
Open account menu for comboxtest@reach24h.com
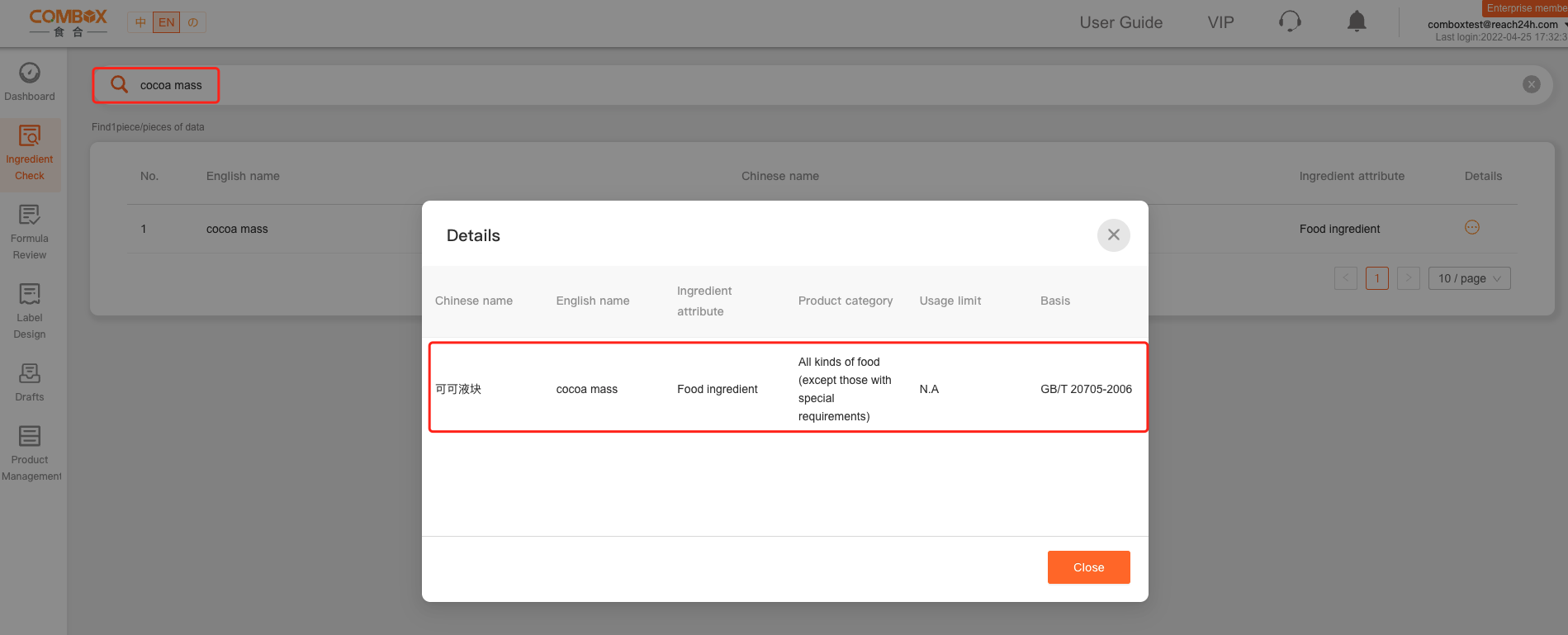tap(1496, 25)
